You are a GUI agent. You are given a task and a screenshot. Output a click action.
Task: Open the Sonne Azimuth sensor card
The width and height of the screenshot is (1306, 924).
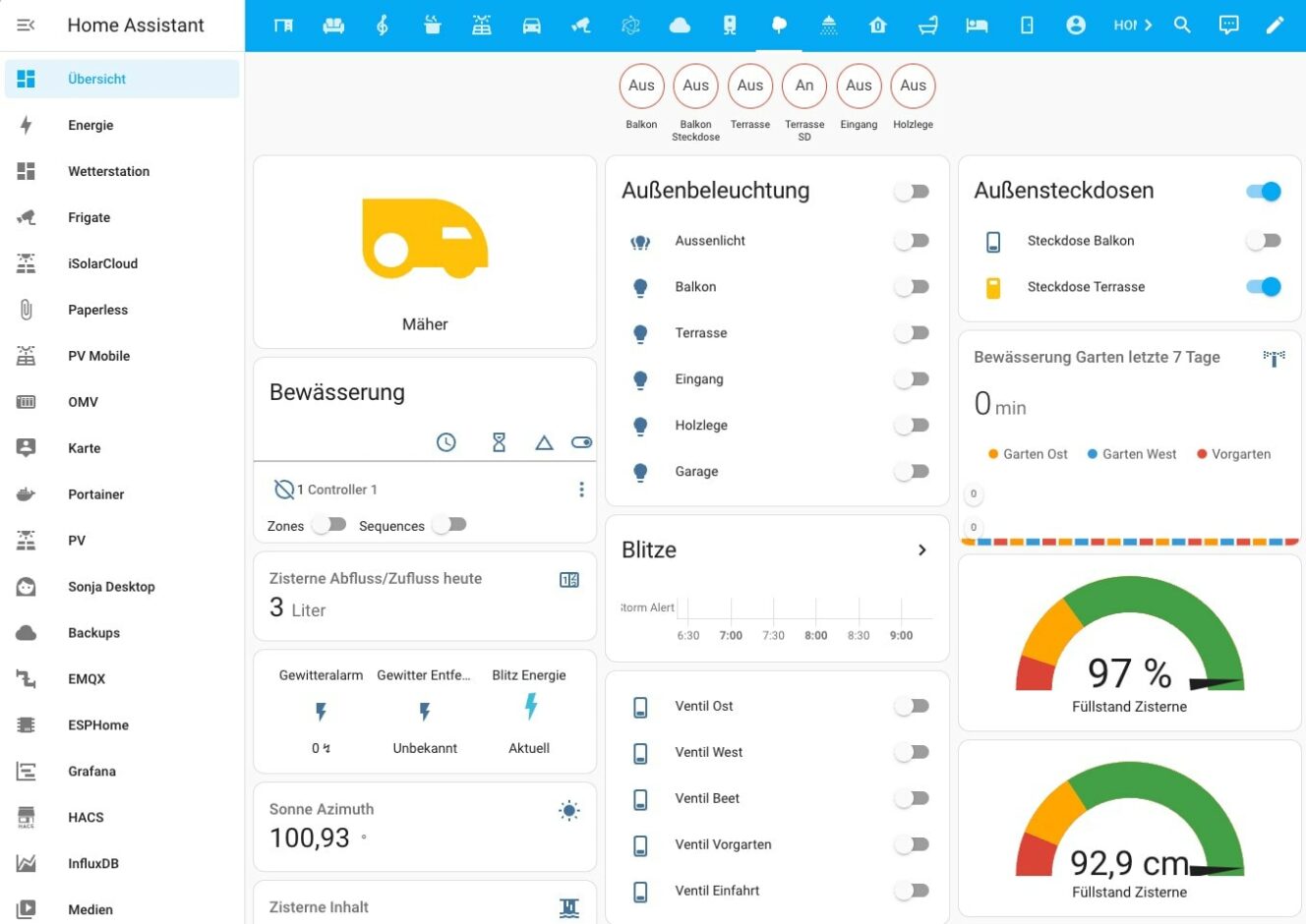pos(425,826)
